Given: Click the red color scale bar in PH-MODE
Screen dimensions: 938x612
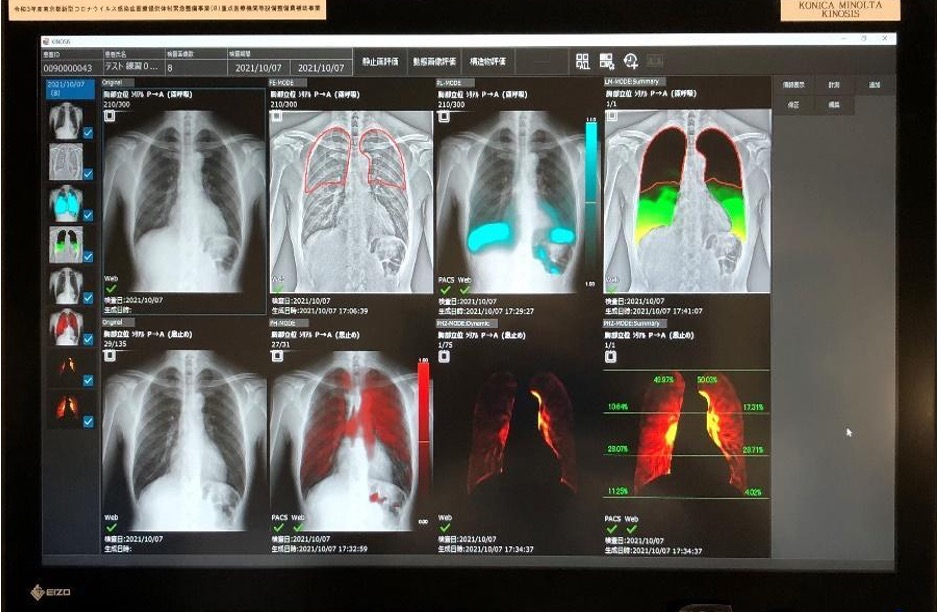Looking at the screenshot, I should (x=423, y=440).
